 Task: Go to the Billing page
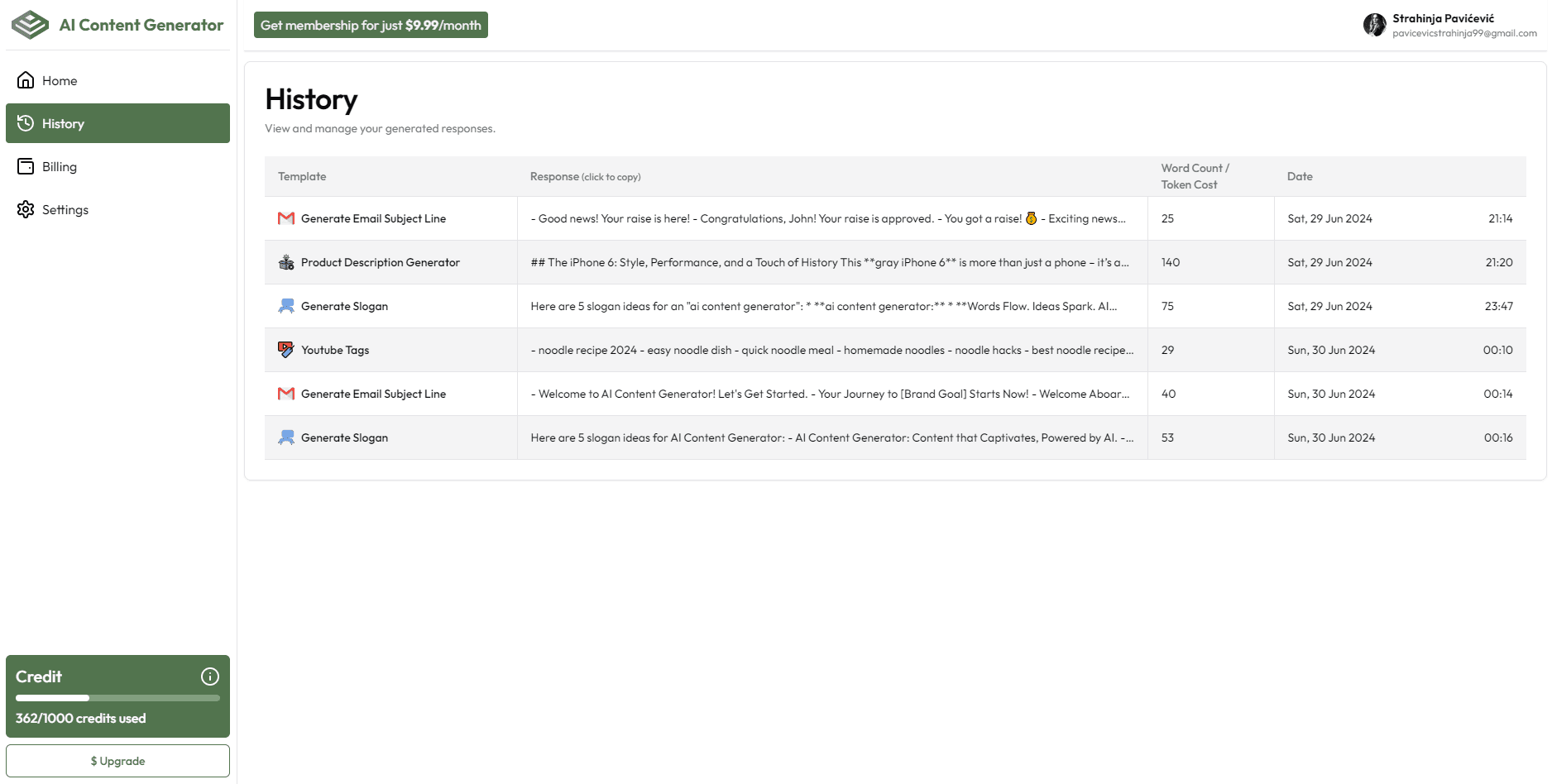(x=117, y=166)
